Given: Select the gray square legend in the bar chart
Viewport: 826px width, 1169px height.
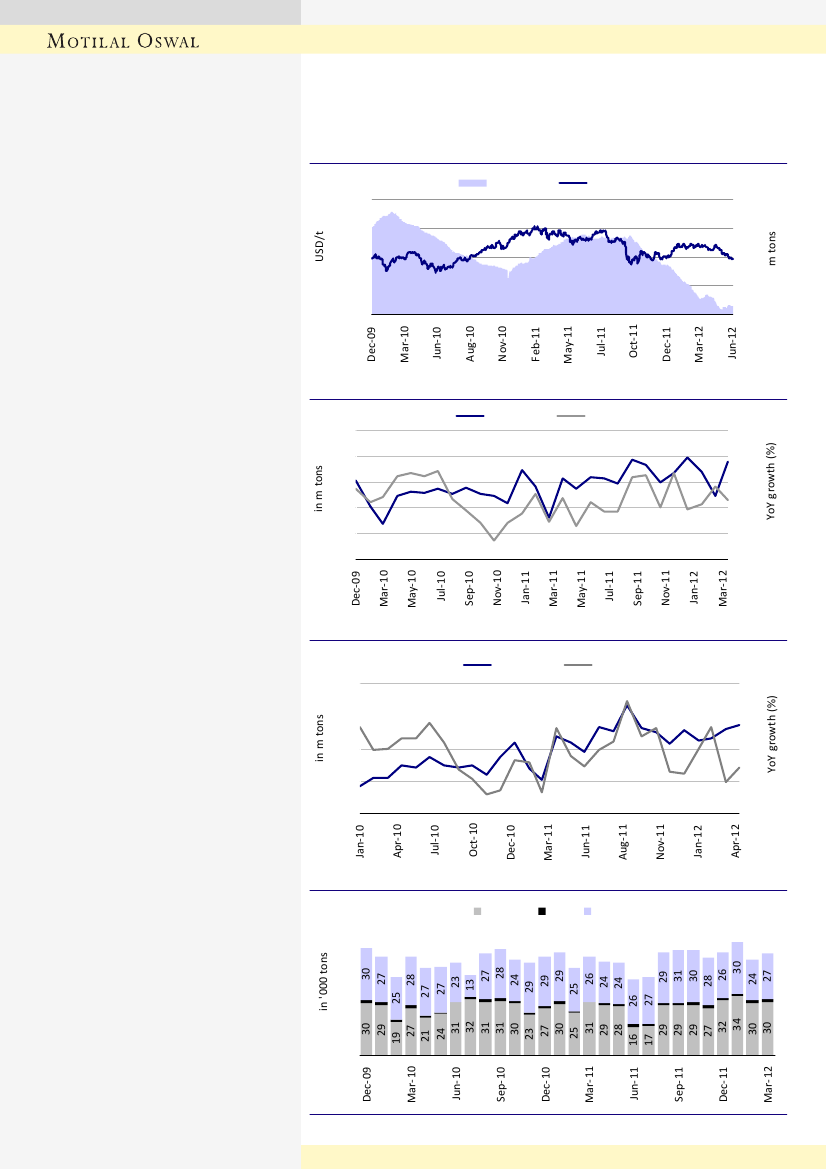Looking at the screenshot, I should click(x=478, y=911).
